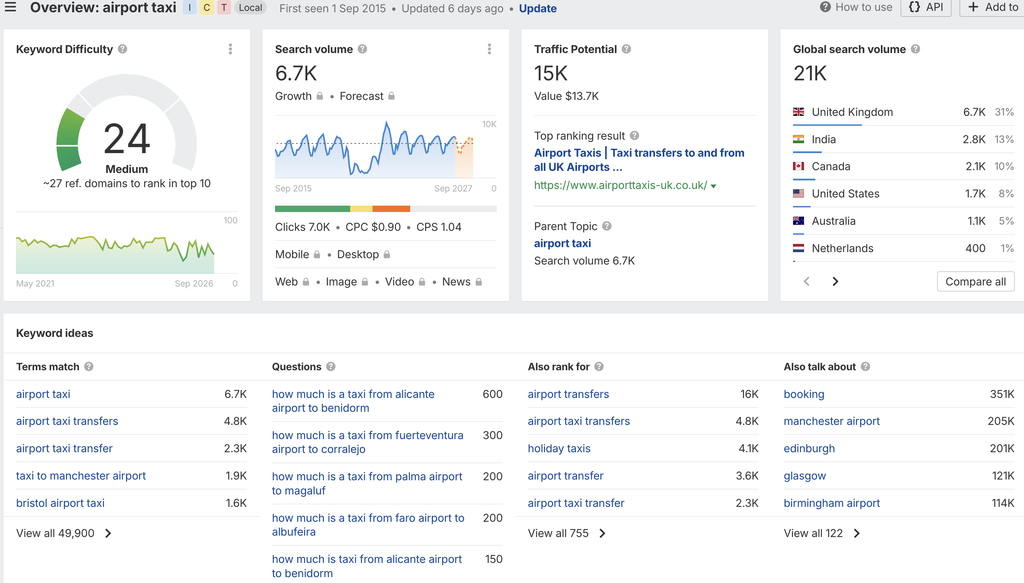Viewport: 1024px width, 583px height.
Task: Click the lock icon next to Desktop
Action: point(387,255)
